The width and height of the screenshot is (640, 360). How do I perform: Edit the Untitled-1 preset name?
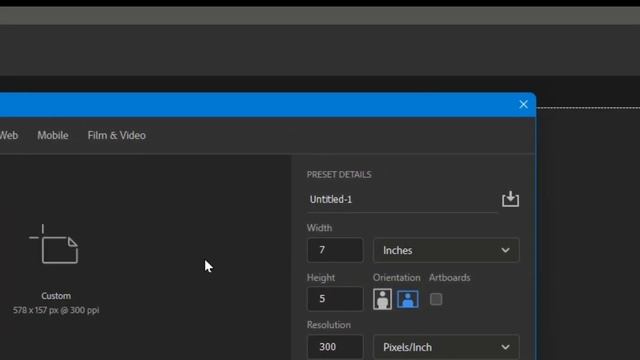point(402,200)
